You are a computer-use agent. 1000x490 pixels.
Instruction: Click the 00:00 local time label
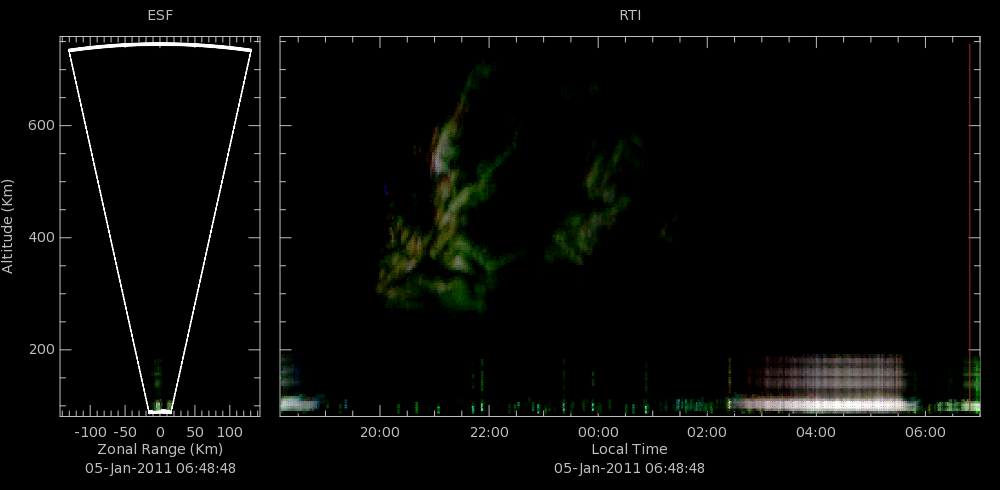click(598, 433)
